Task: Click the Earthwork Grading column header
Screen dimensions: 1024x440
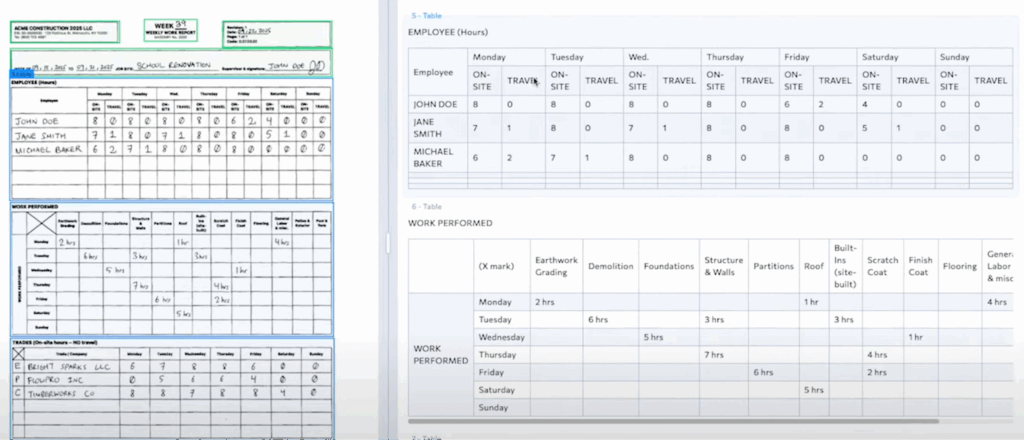Action: pyautogui.click(x=557, y=267)
